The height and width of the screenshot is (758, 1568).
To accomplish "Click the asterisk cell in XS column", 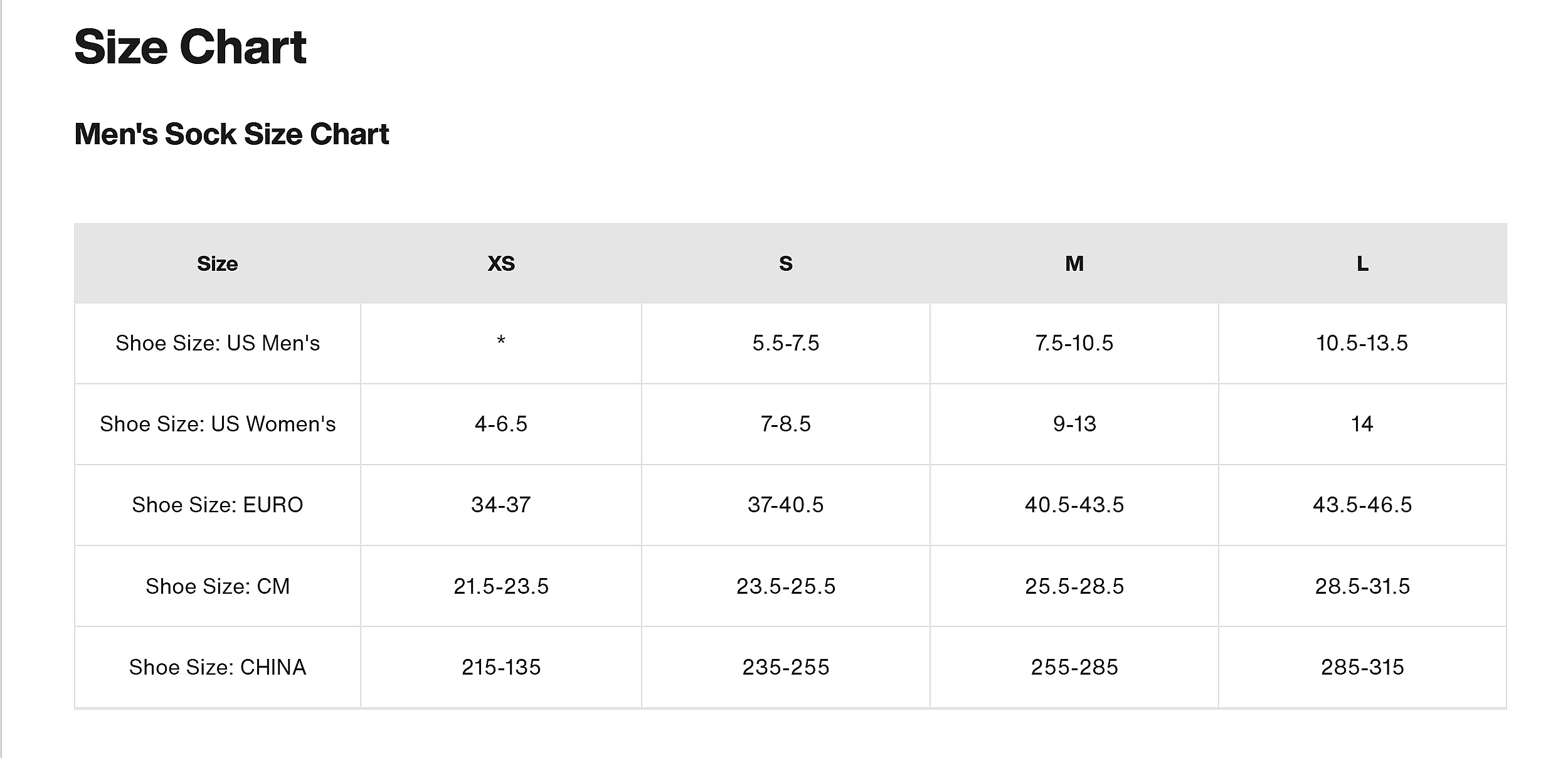I will (501, 342).
